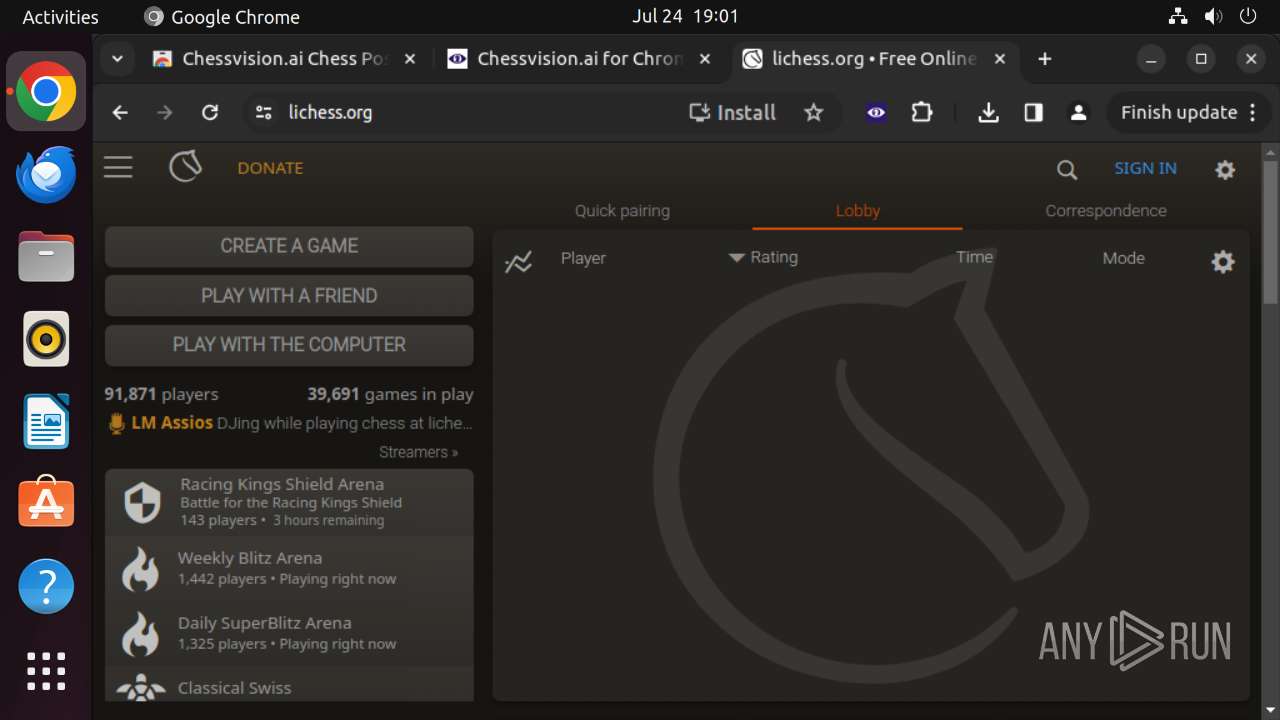This screenshot has width=1280, height=720.
Task: Click the SIGN IN link
Action: [x=1145, y=169]
